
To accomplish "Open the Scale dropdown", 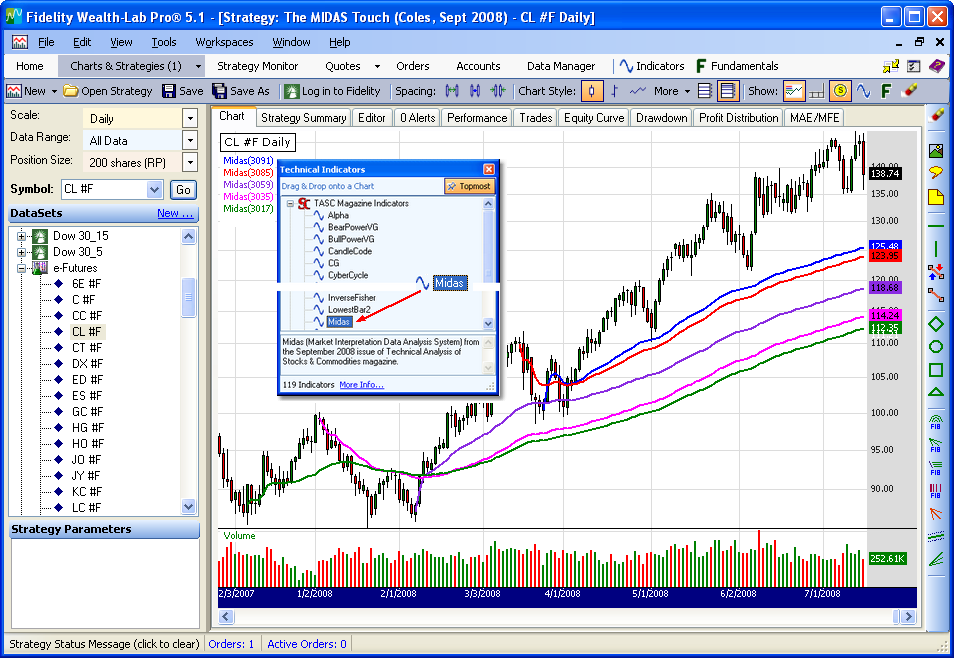I will click(x=190, y=118).
